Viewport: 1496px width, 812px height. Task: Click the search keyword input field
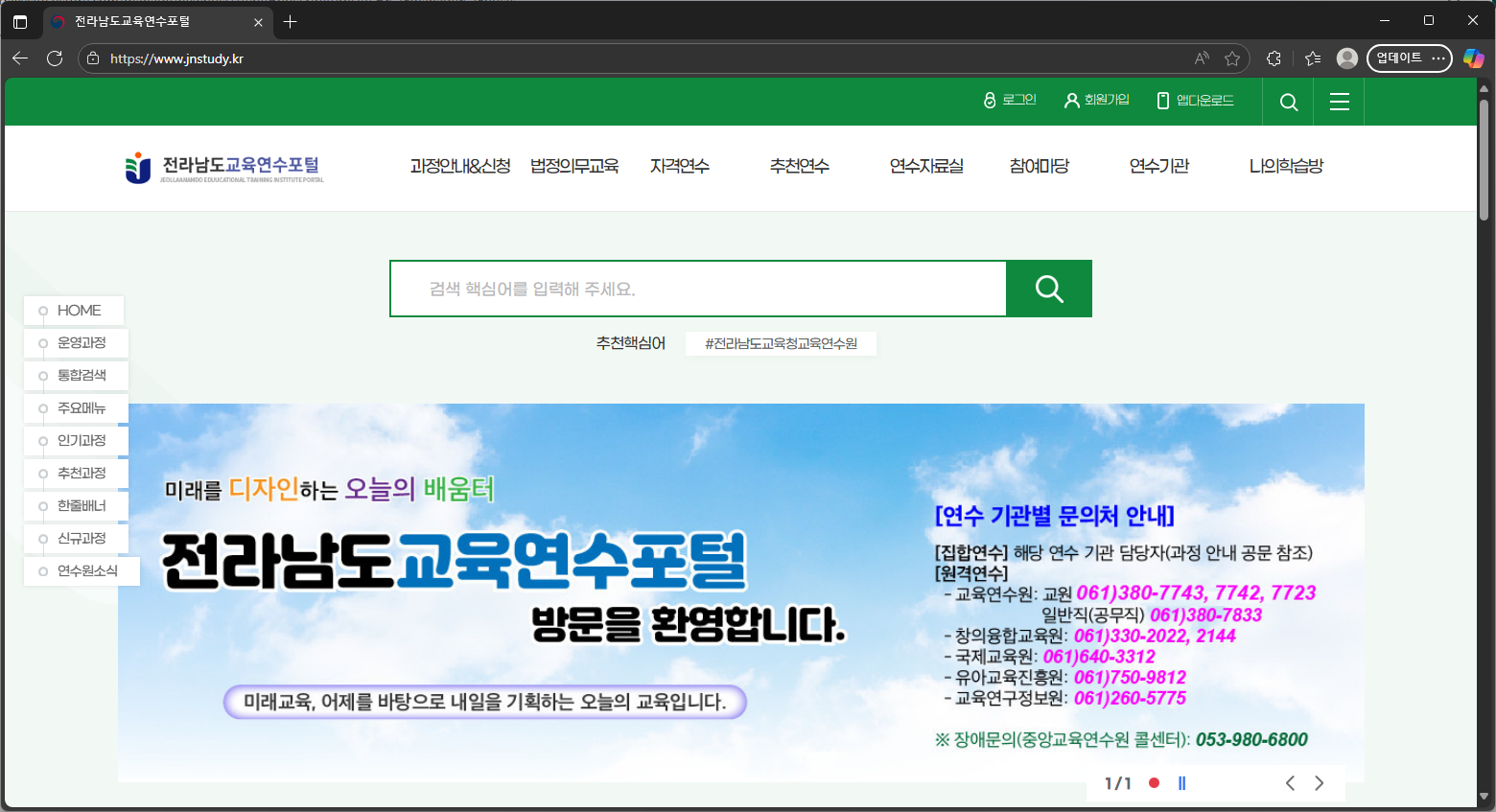click(x=697, y=288)
